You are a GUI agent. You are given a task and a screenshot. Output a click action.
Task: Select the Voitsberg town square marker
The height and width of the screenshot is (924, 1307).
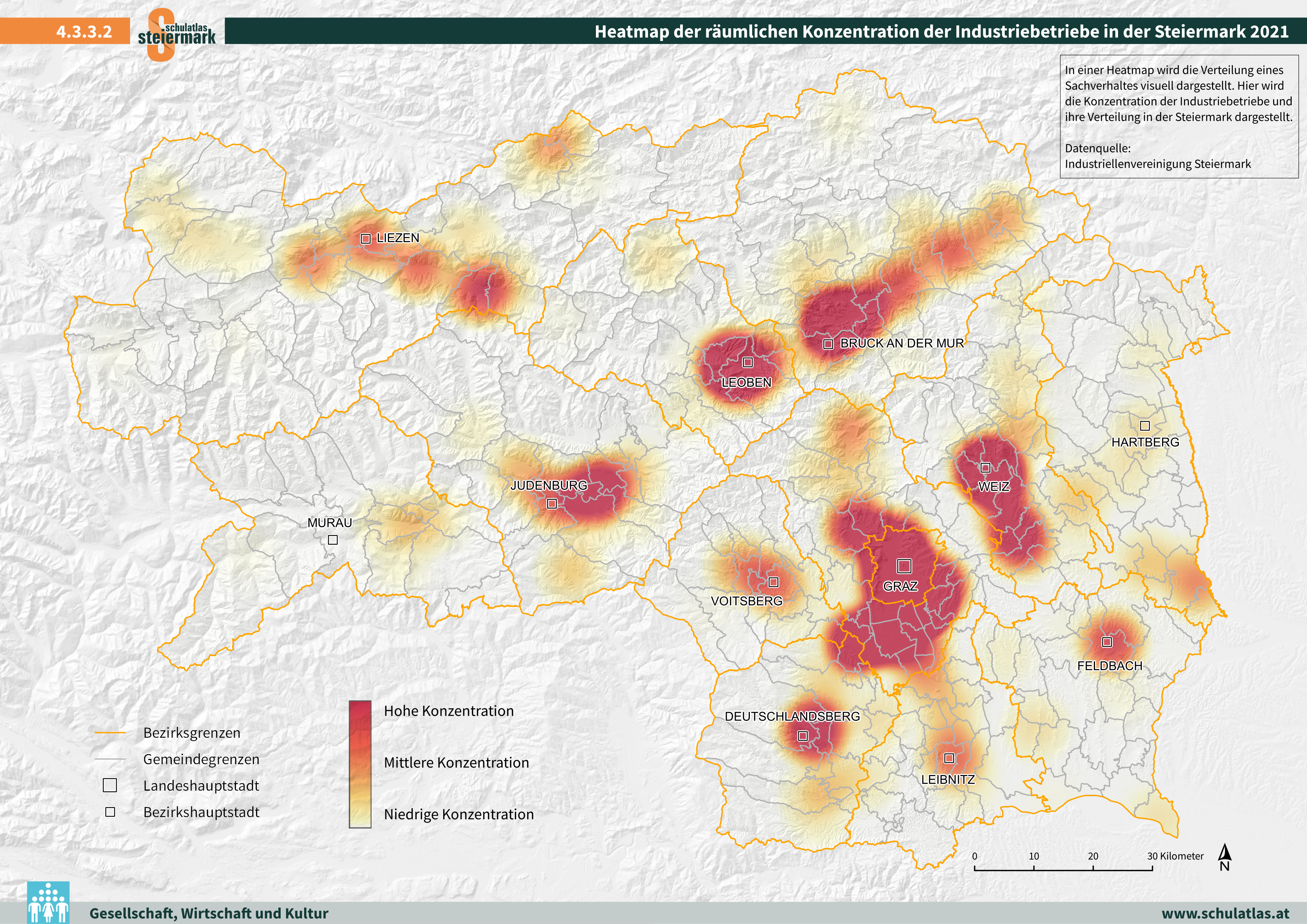pos(773,582)
